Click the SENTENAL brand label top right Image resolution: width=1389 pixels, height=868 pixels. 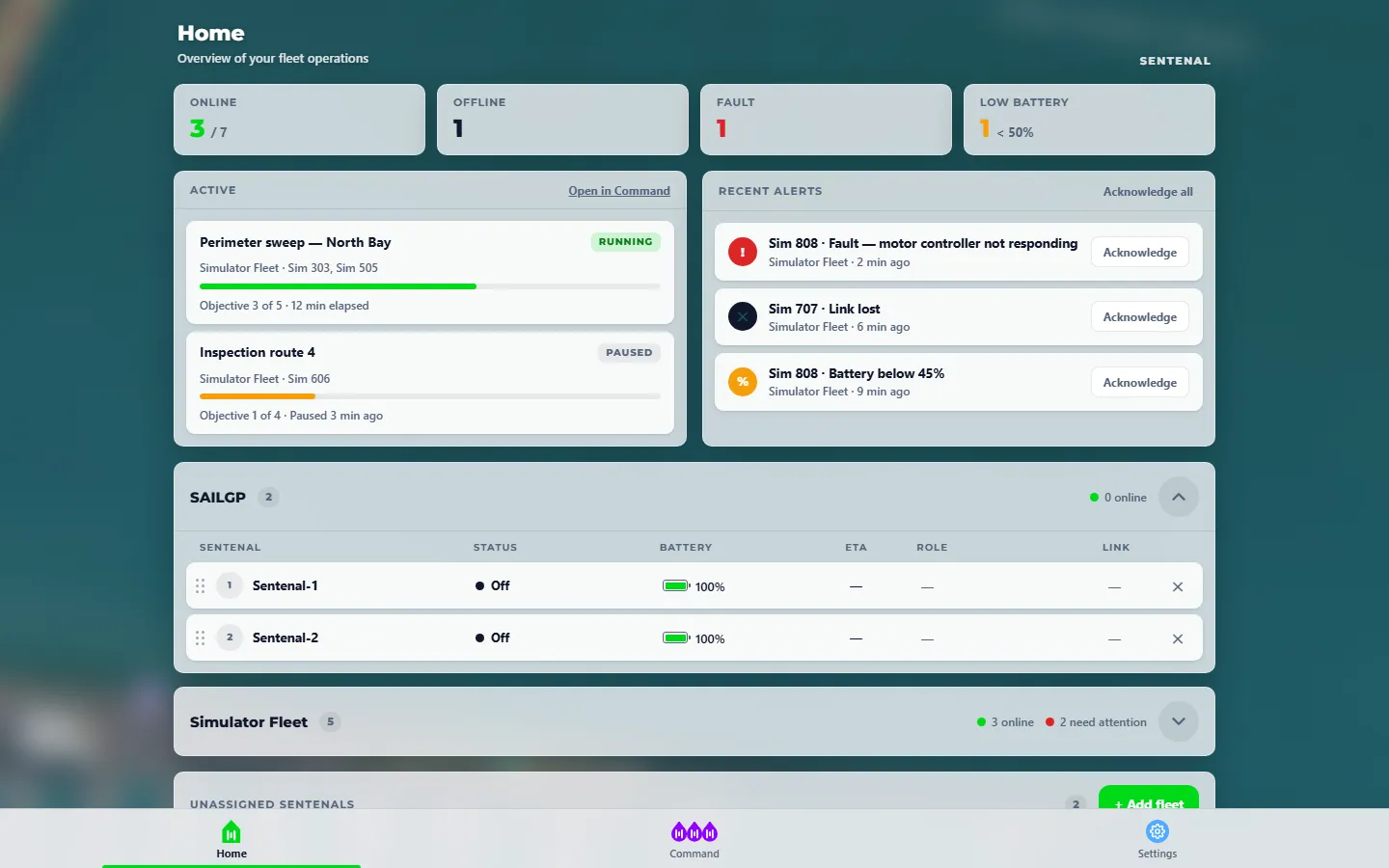(x=1175, y=61)
